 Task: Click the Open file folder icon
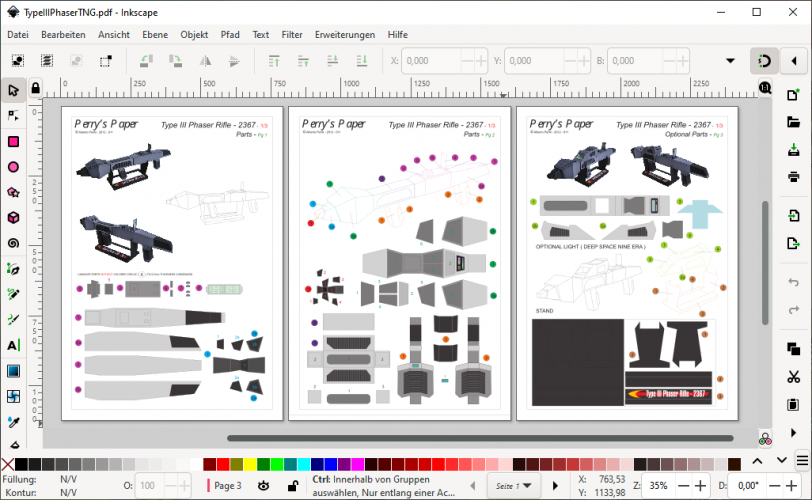pyautogui.click(x=793, y=122)
